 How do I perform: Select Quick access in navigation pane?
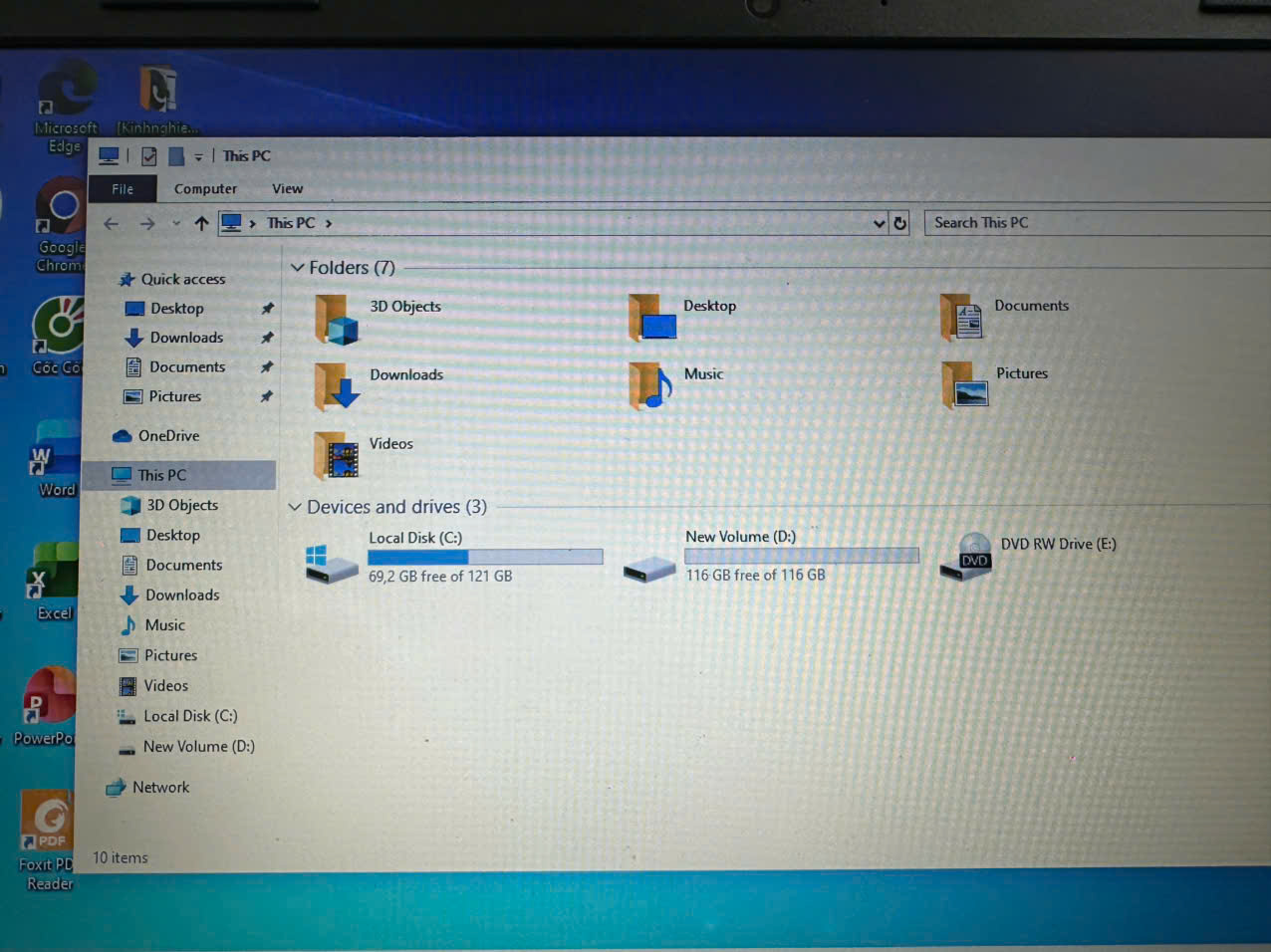tap(172, 280)
